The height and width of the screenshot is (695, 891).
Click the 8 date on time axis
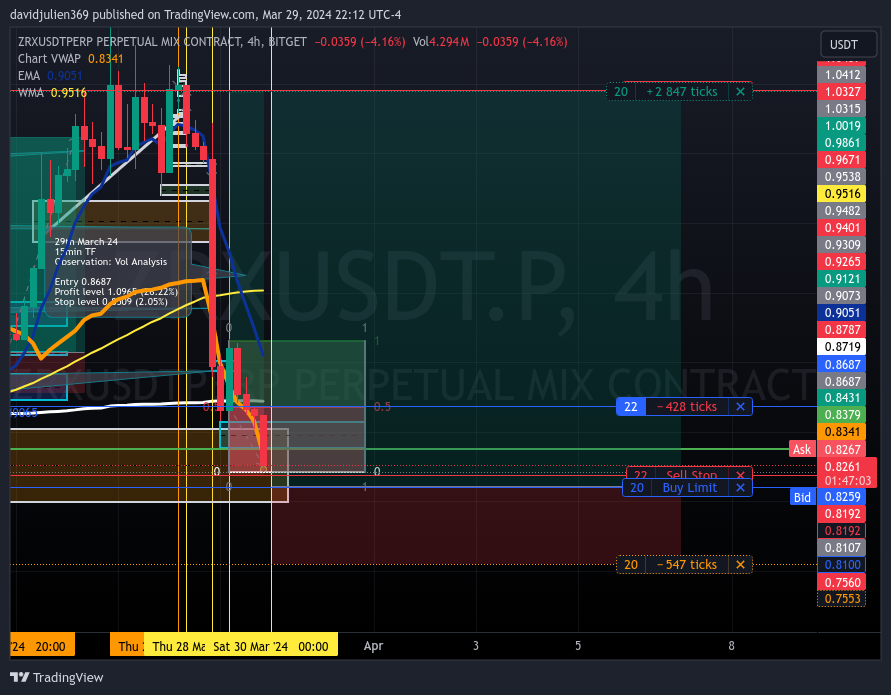tap(731, 646)
